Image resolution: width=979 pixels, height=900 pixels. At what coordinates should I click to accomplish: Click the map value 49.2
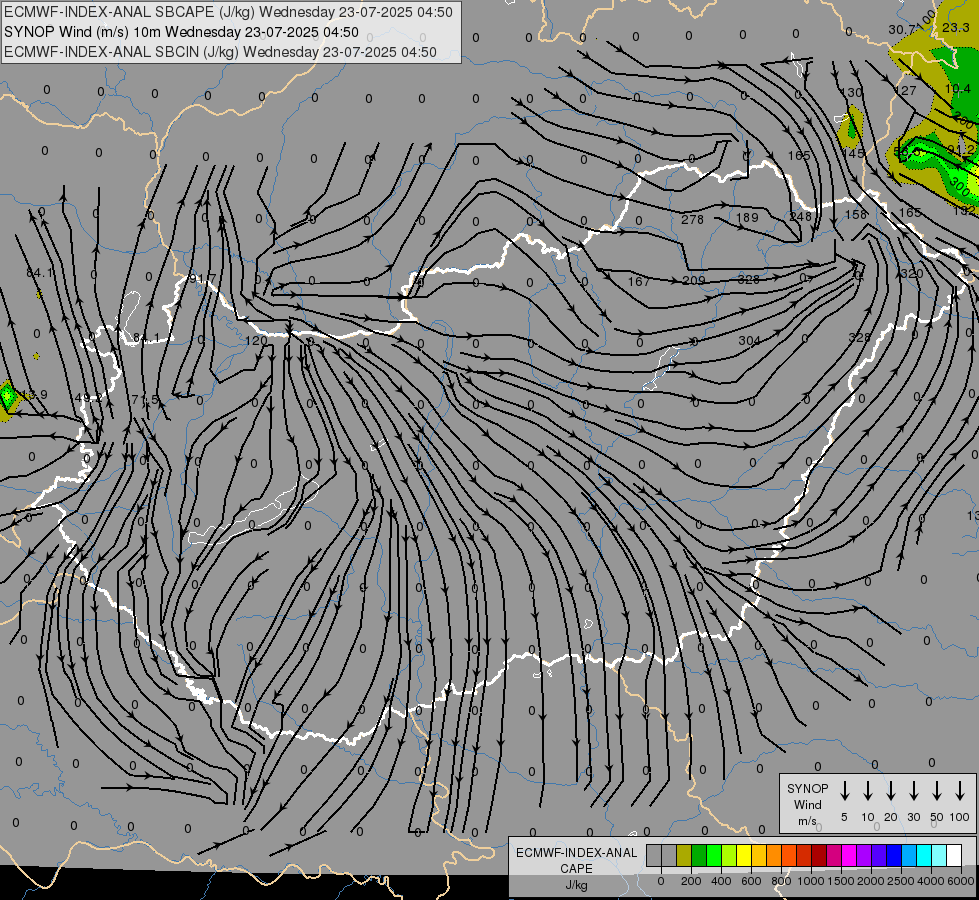click(x=88, y=397)
